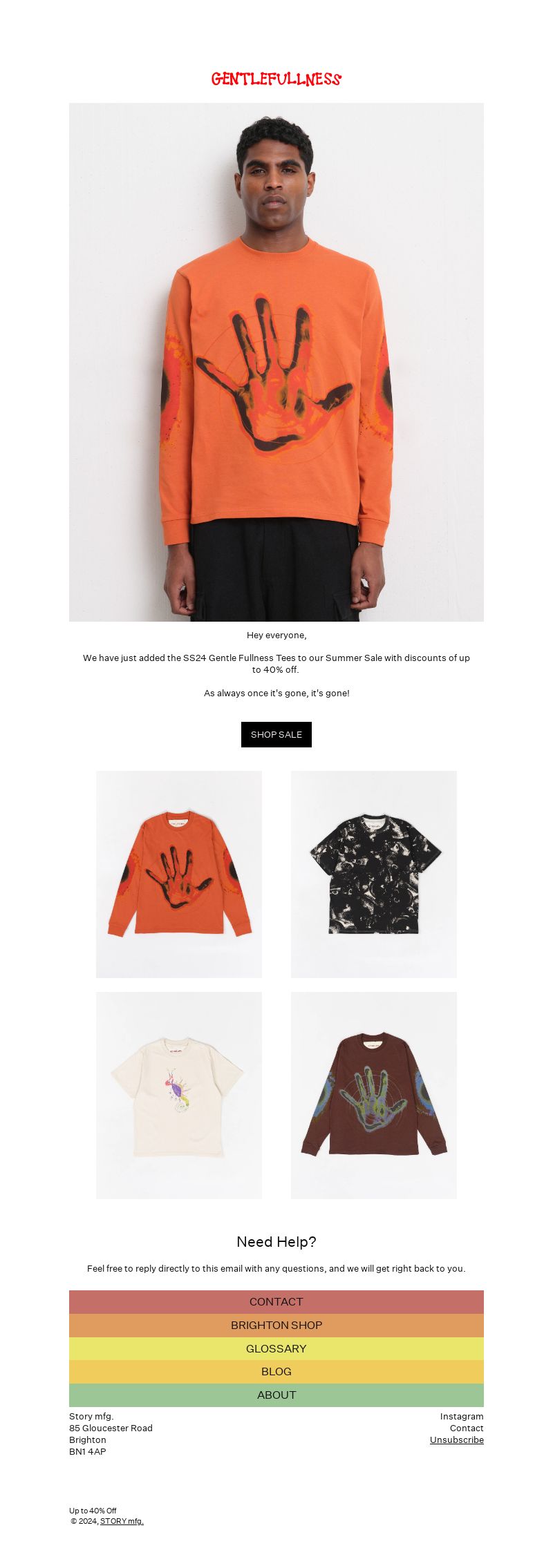
Task: Open the Instagram footer link
Action: [x=462, y=1417]
